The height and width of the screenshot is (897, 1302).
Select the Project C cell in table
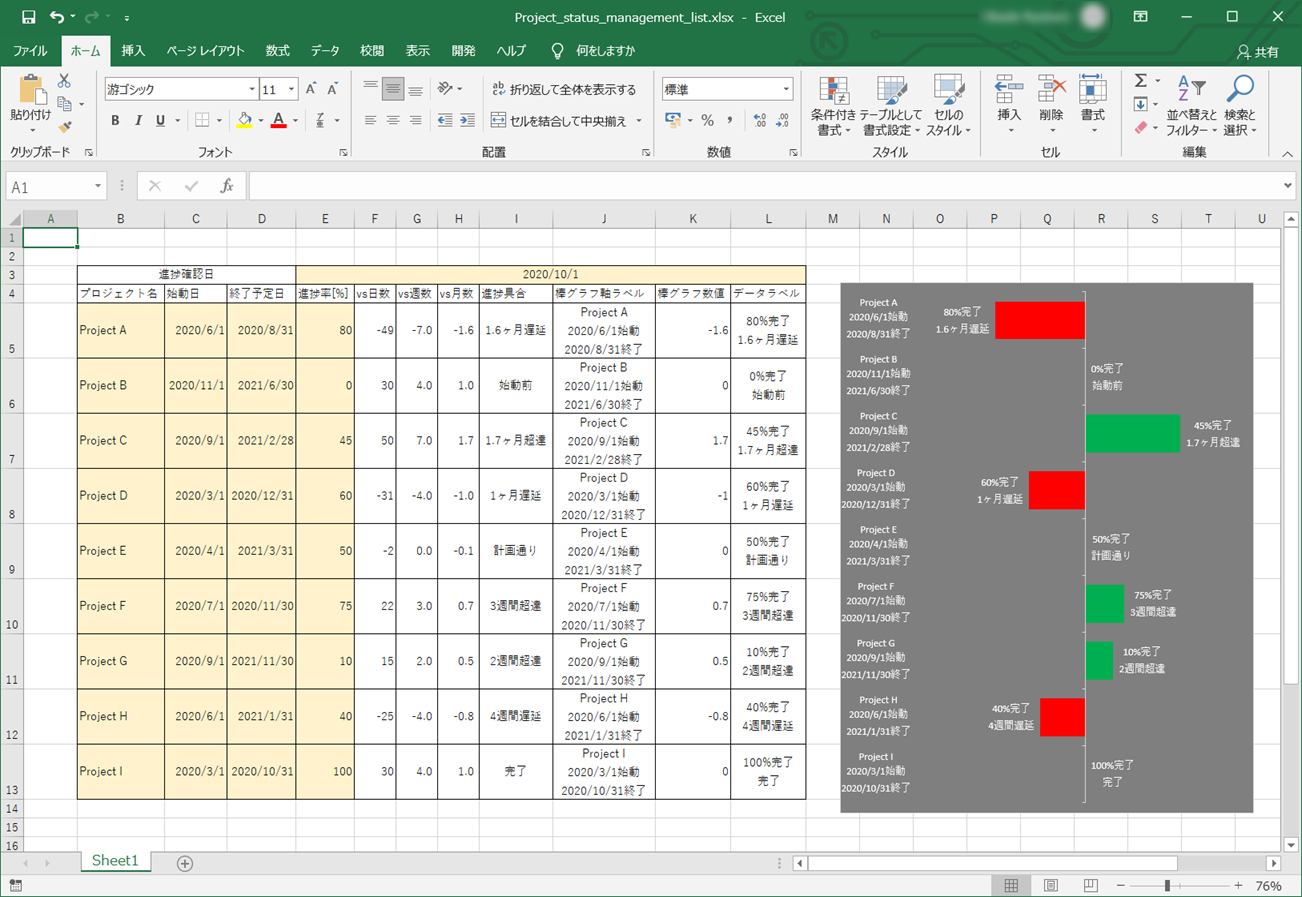pos(120,440)
